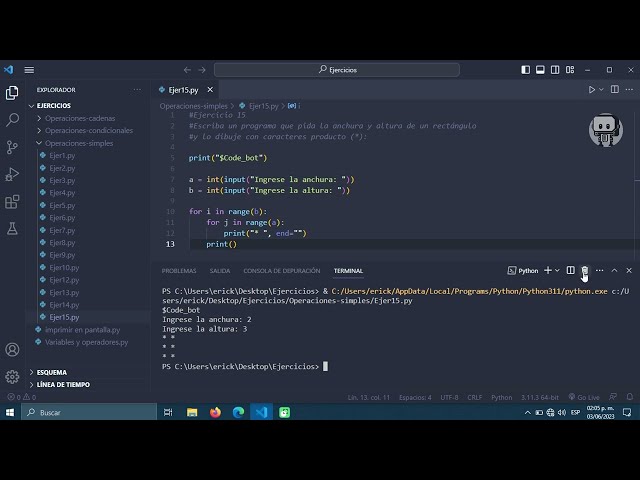Change encoding via UTF-8 status item
Screen dimensions: 640x480
[x=449, y=397]
